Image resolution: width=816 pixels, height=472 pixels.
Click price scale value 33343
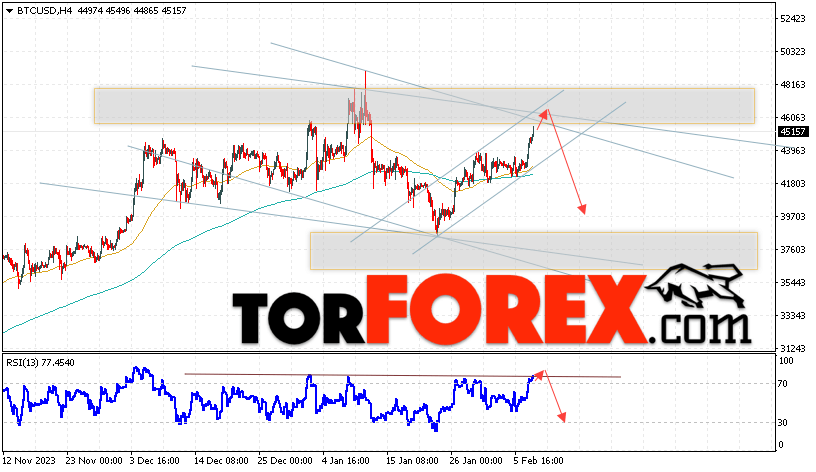pos(793,316)
